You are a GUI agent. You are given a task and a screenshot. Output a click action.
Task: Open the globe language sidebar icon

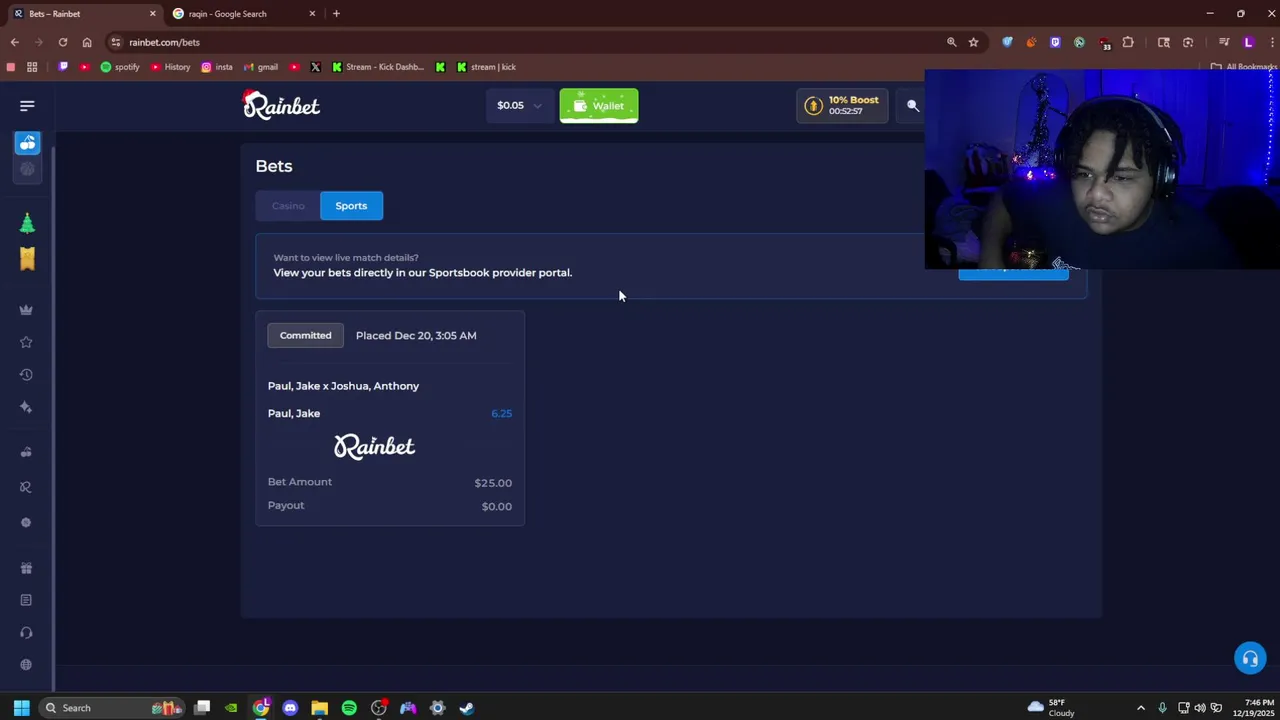(26, 665)
